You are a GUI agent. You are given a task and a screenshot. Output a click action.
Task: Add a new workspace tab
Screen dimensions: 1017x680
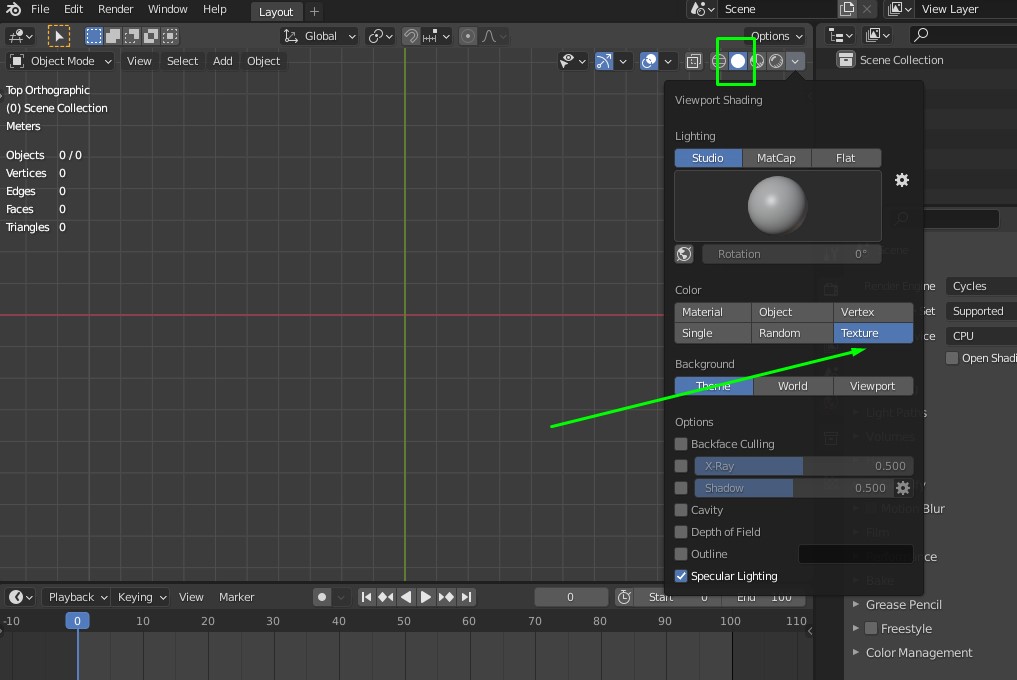click(315, 12)
